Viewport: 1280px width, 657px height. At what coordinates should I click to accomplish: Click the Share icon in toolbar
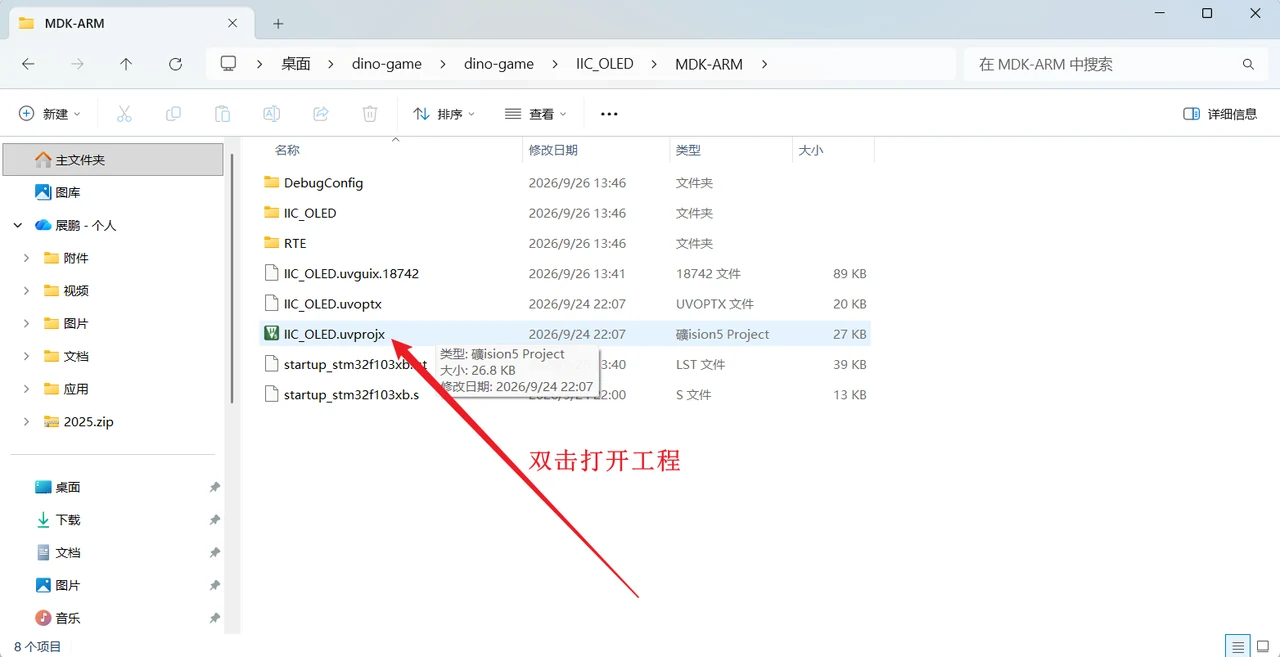tap(321, 114)
